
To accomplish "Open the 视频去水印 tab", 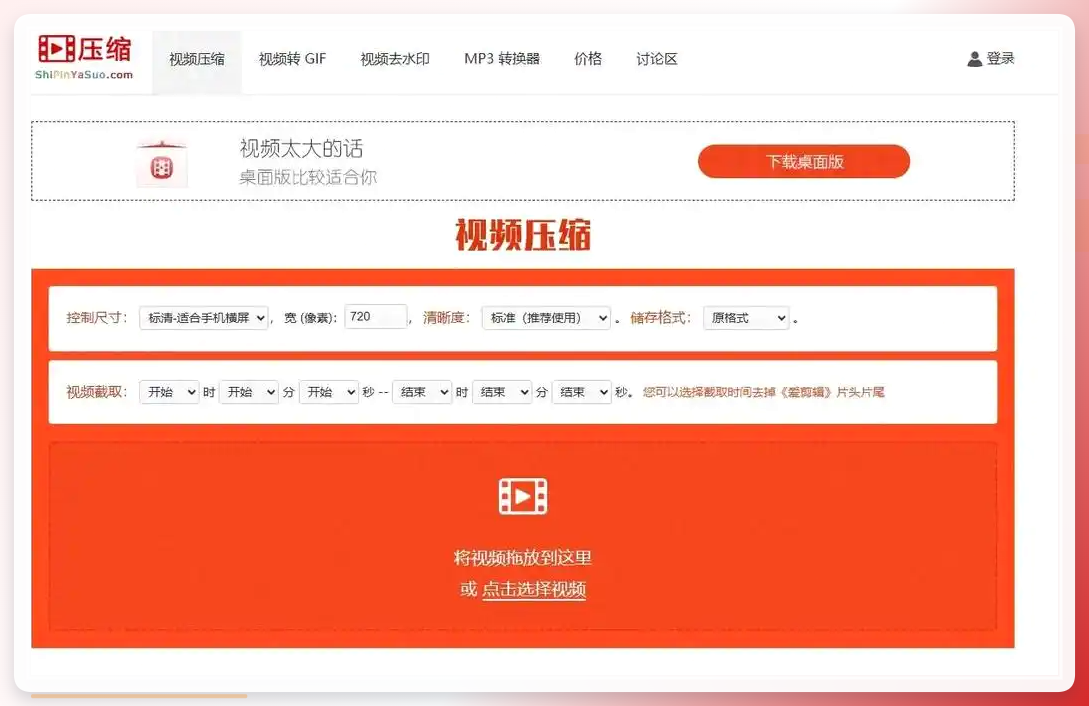I will pyautogui.click(x=395, y=59).
